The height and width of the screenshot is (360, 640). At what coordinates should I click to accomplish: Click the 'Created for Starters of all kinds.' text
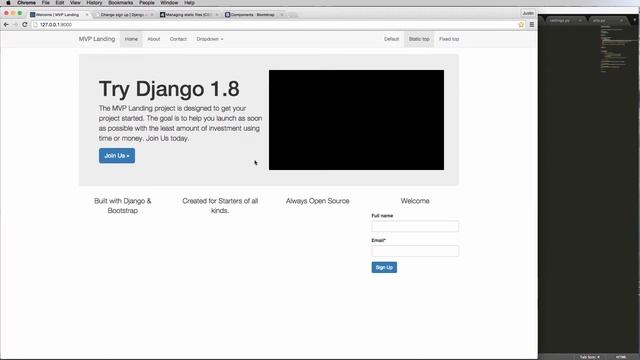pos(220,206)
